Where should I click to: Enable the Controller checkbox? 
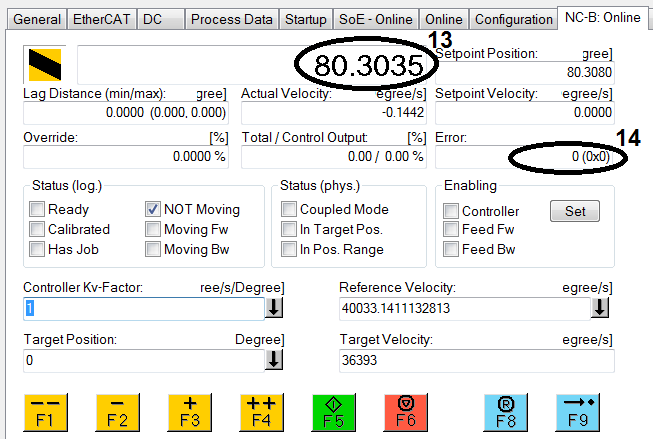[x=451, y=211]
